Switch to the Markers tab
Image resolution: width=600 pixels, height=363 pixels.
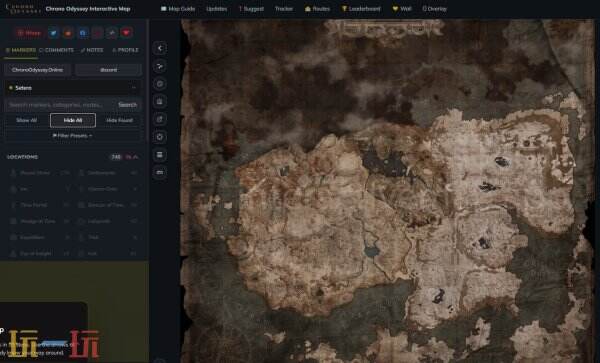pyautogui.click(x=21, y=50)
